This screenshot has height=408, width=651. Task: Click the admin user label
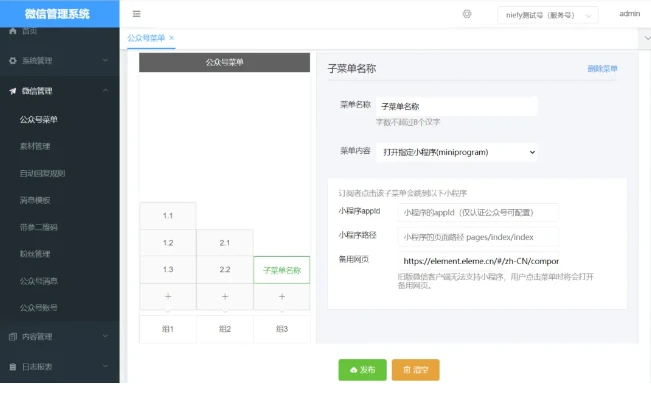pyautogui.click(x=629, y=14)
